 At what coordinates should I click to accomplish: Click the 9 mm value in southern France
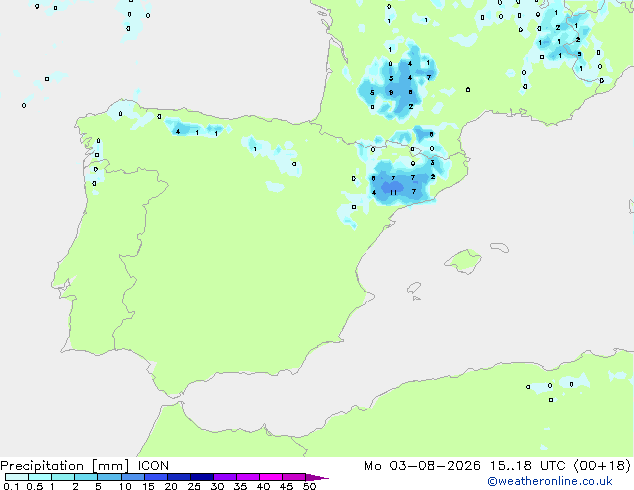tap(391, 93)
